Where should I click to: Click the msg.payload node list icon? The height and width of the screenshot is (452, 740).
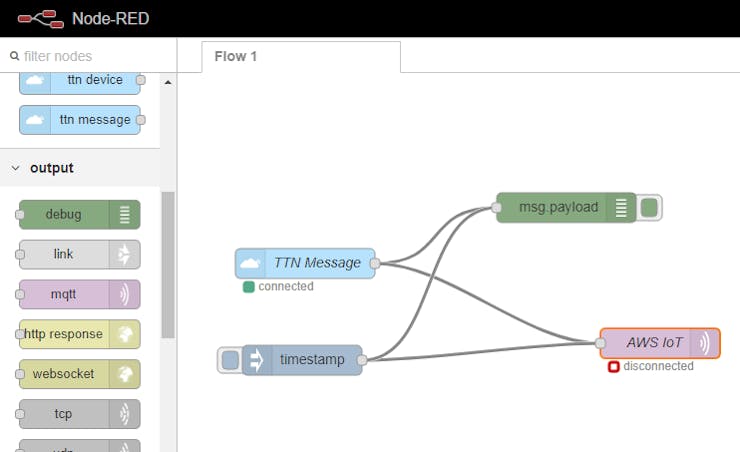click(621, 208)
